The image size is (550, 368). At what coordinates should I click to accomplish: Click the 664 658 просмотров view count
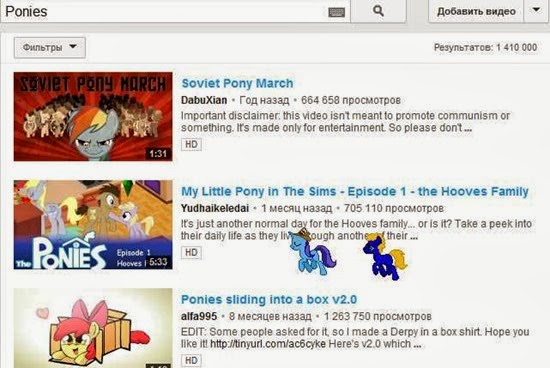click(351, 100)
